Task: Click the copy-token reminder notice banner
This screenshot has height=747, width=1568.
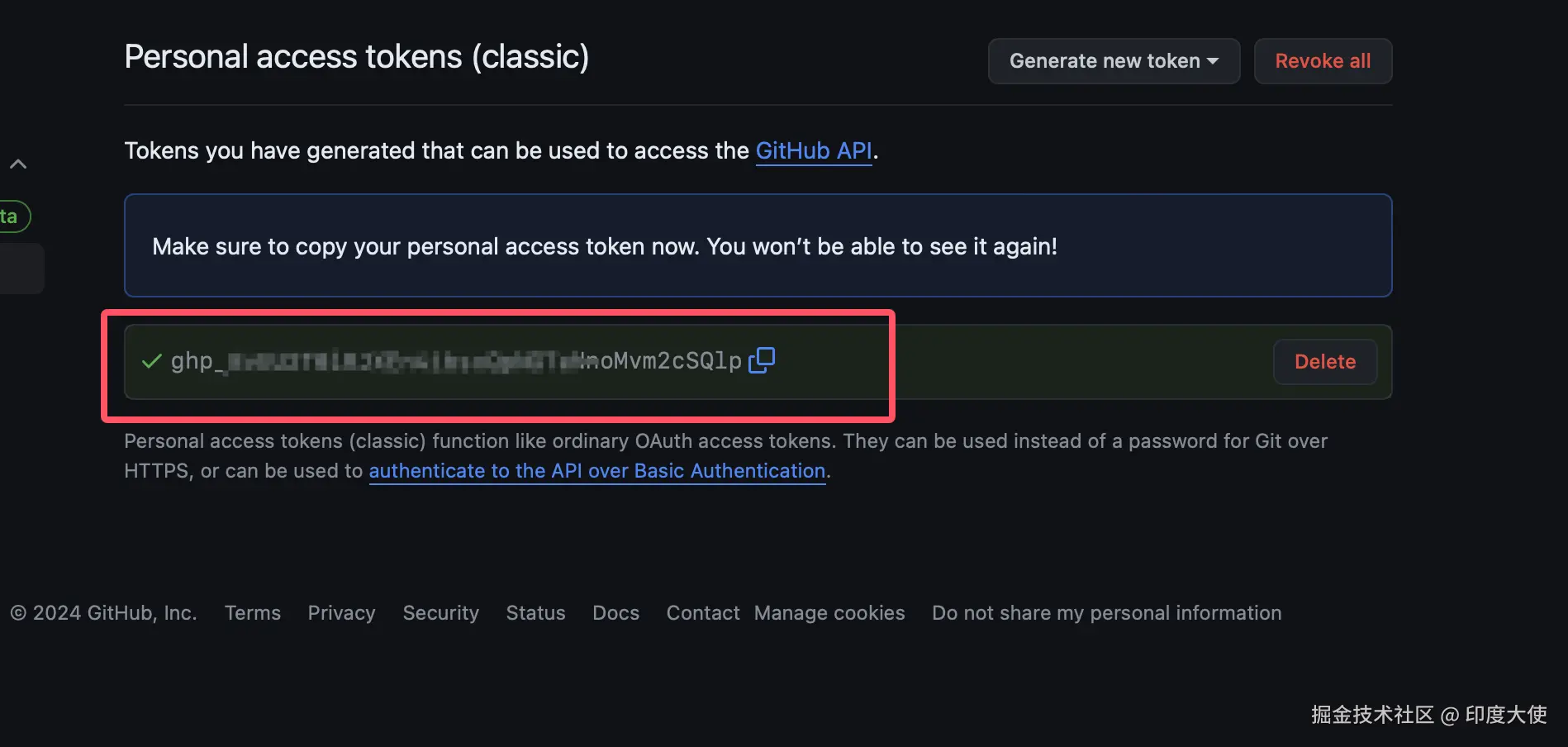Action: [757, 246]
